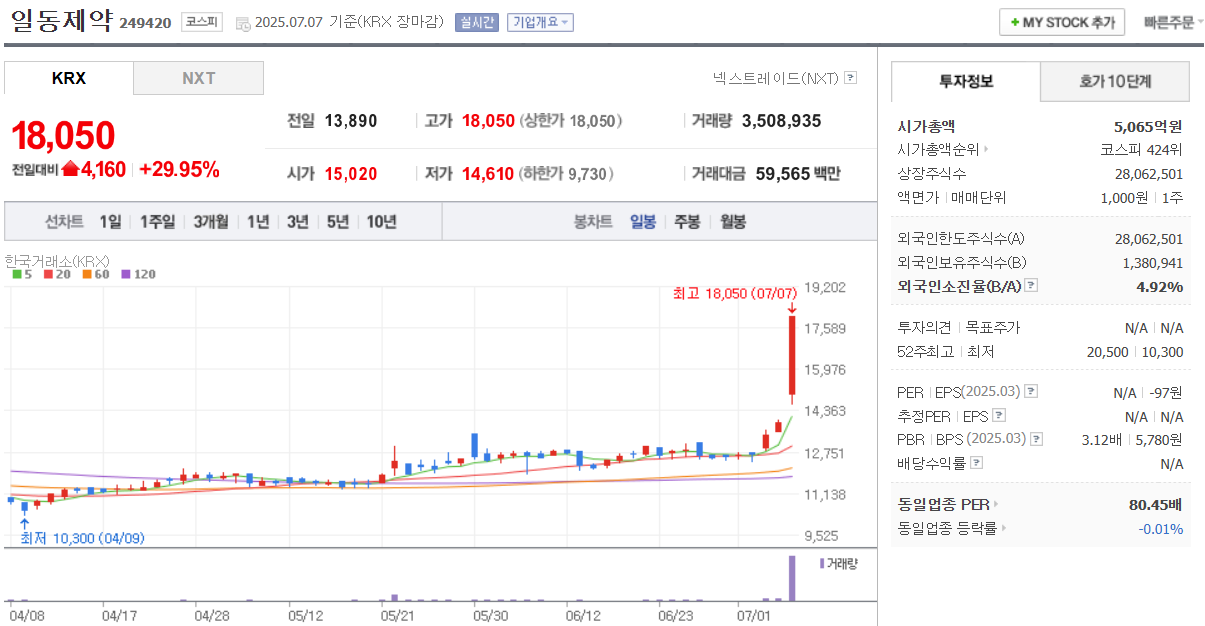This screenshot has width=1205, height=626.
Task: Click the stock code 249420
Action: coord(145,23)
